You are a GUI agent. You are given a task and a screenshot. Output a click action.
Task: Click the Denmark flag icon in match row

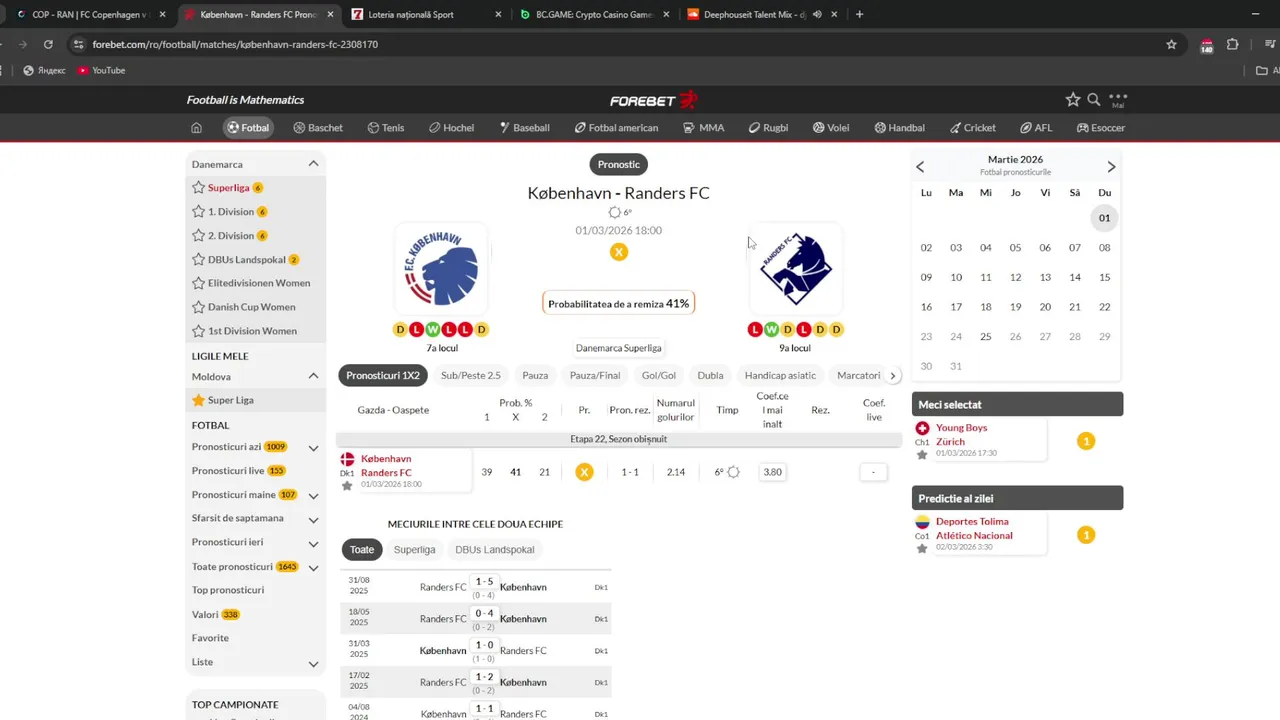[x=347, y=459]
